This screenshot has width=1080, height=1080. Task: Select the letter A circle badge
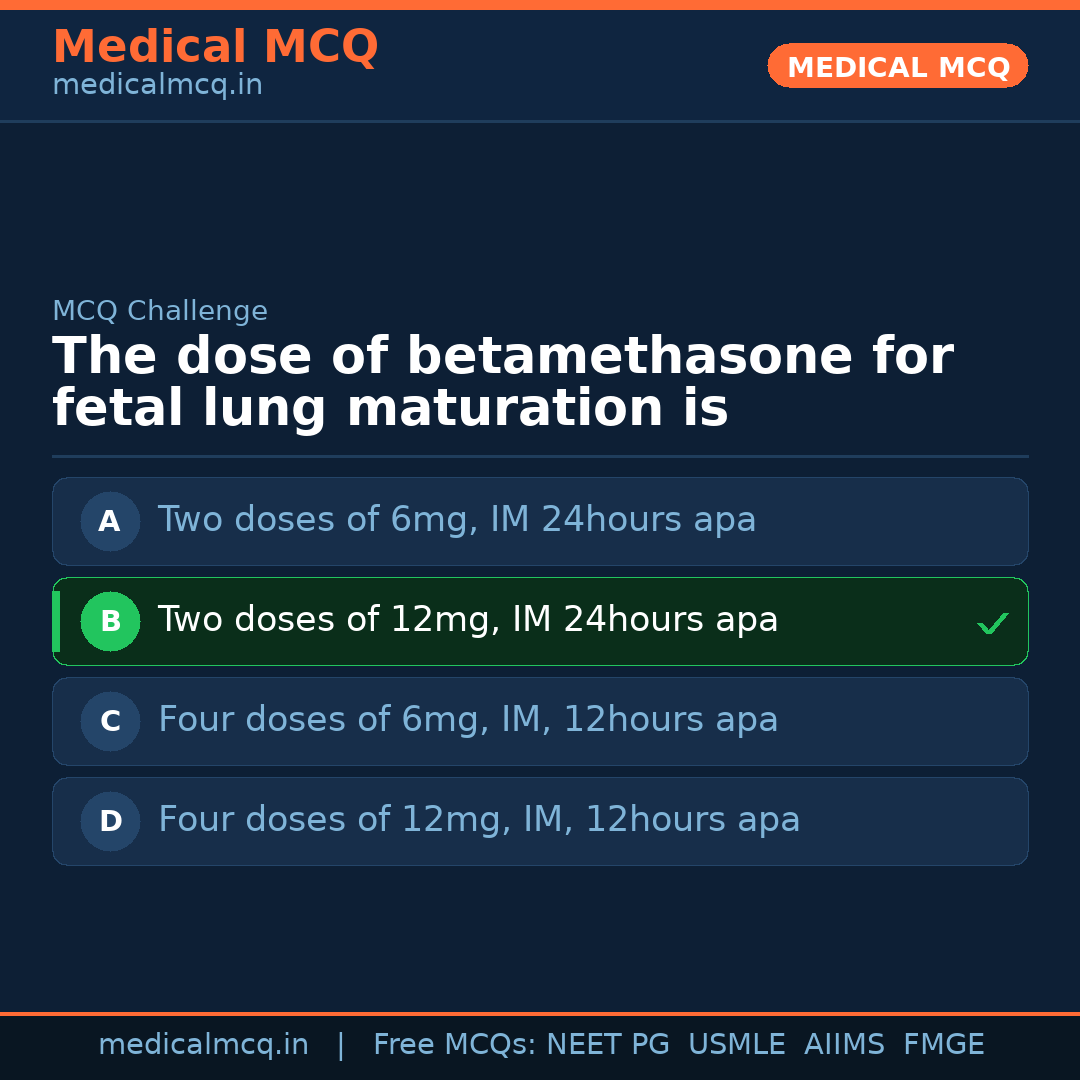click(110, 521)
